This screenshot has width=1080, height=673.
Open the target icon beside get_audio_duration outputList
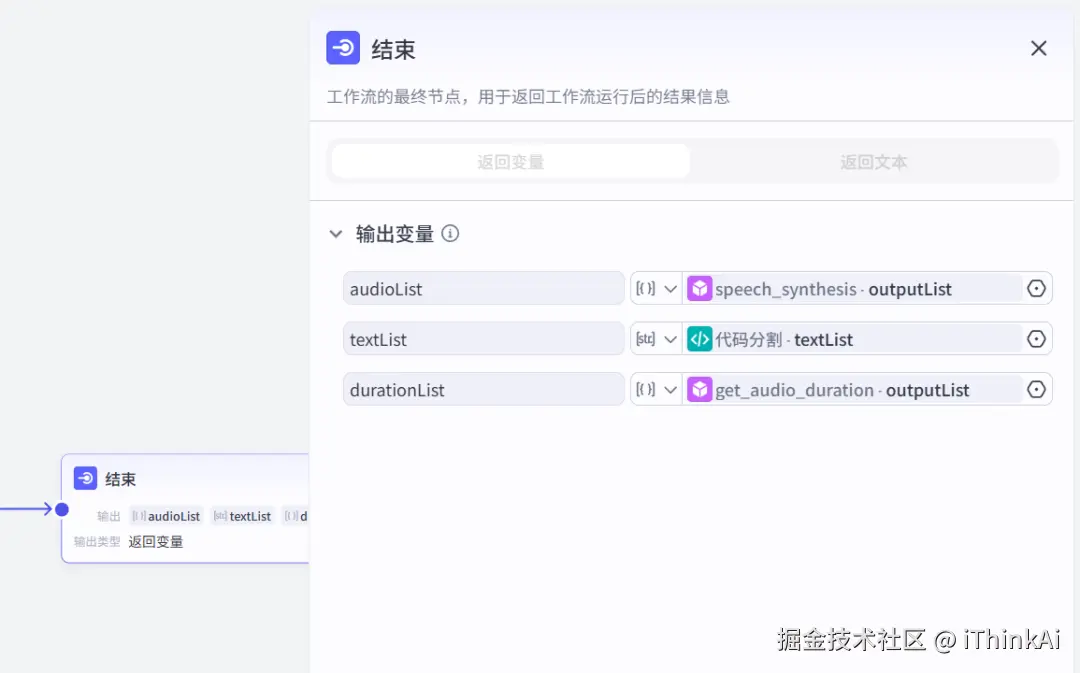click(1036, 389)
